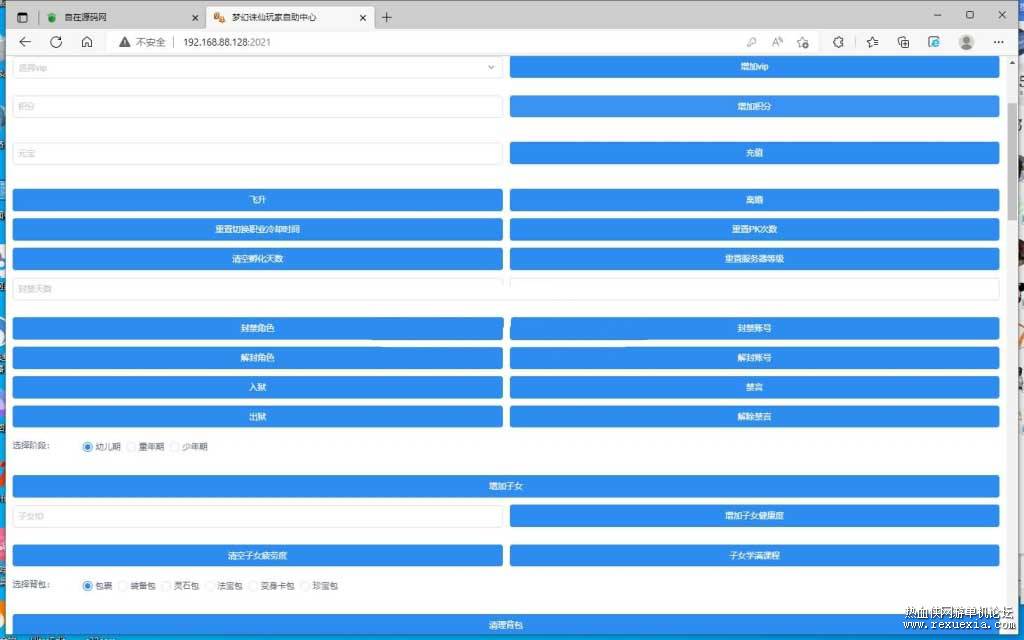The image size is (1024, 640).
Task: Add this page to favorites star icon
Action: coord(803,42)
